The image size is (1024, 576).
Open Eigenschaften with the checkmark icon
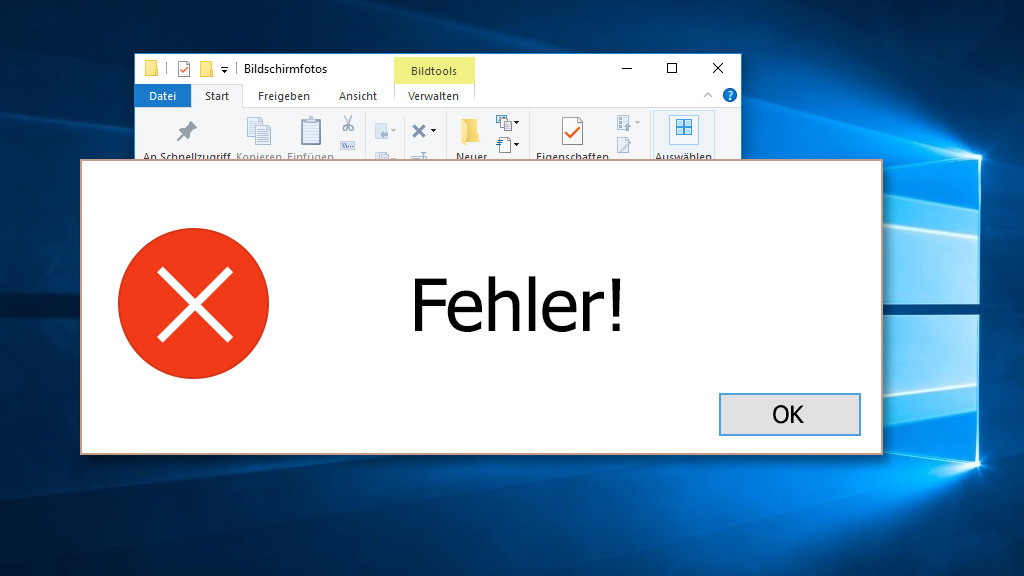pos(572,131)
